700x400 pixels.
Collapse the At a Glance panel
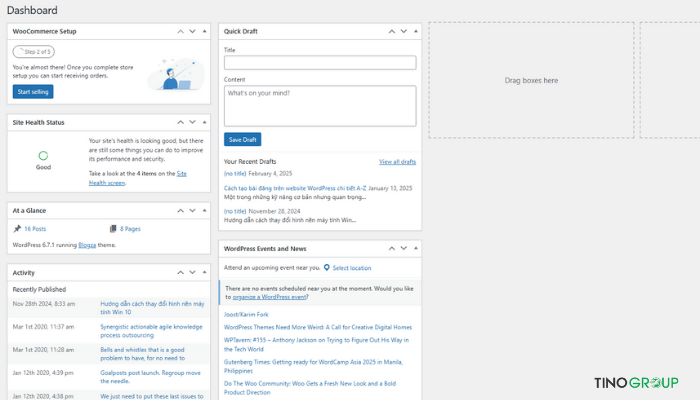pyautogui.click(x=204, y=210)
